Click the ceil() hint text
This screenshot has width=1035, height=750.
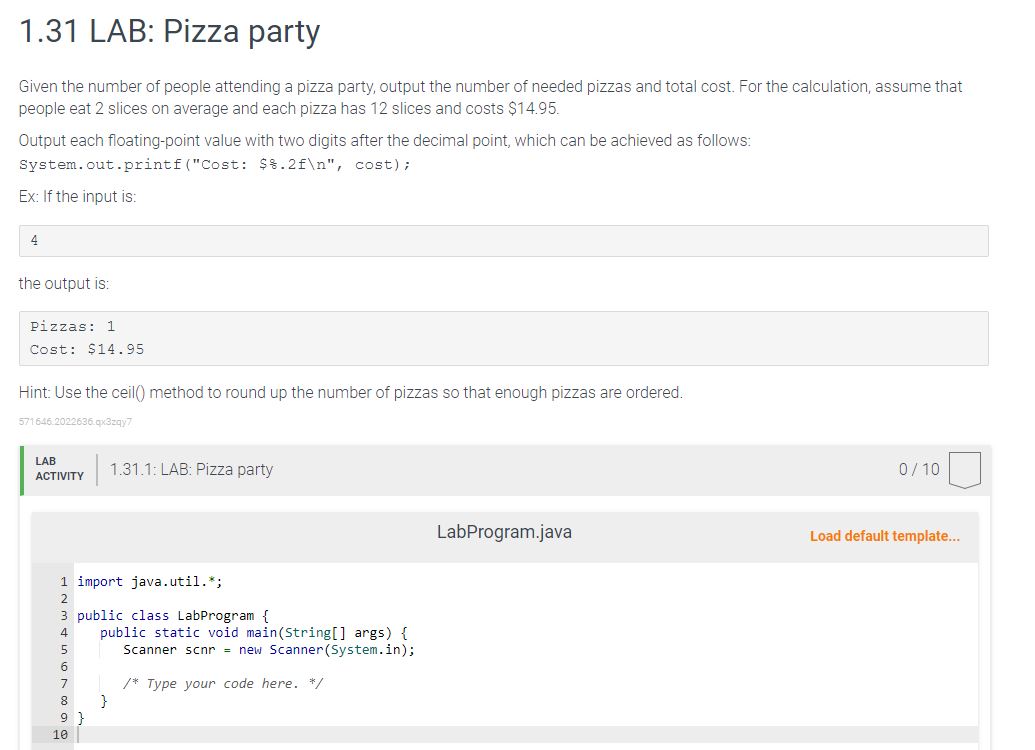pyautogui.click(x=350, y=392)
